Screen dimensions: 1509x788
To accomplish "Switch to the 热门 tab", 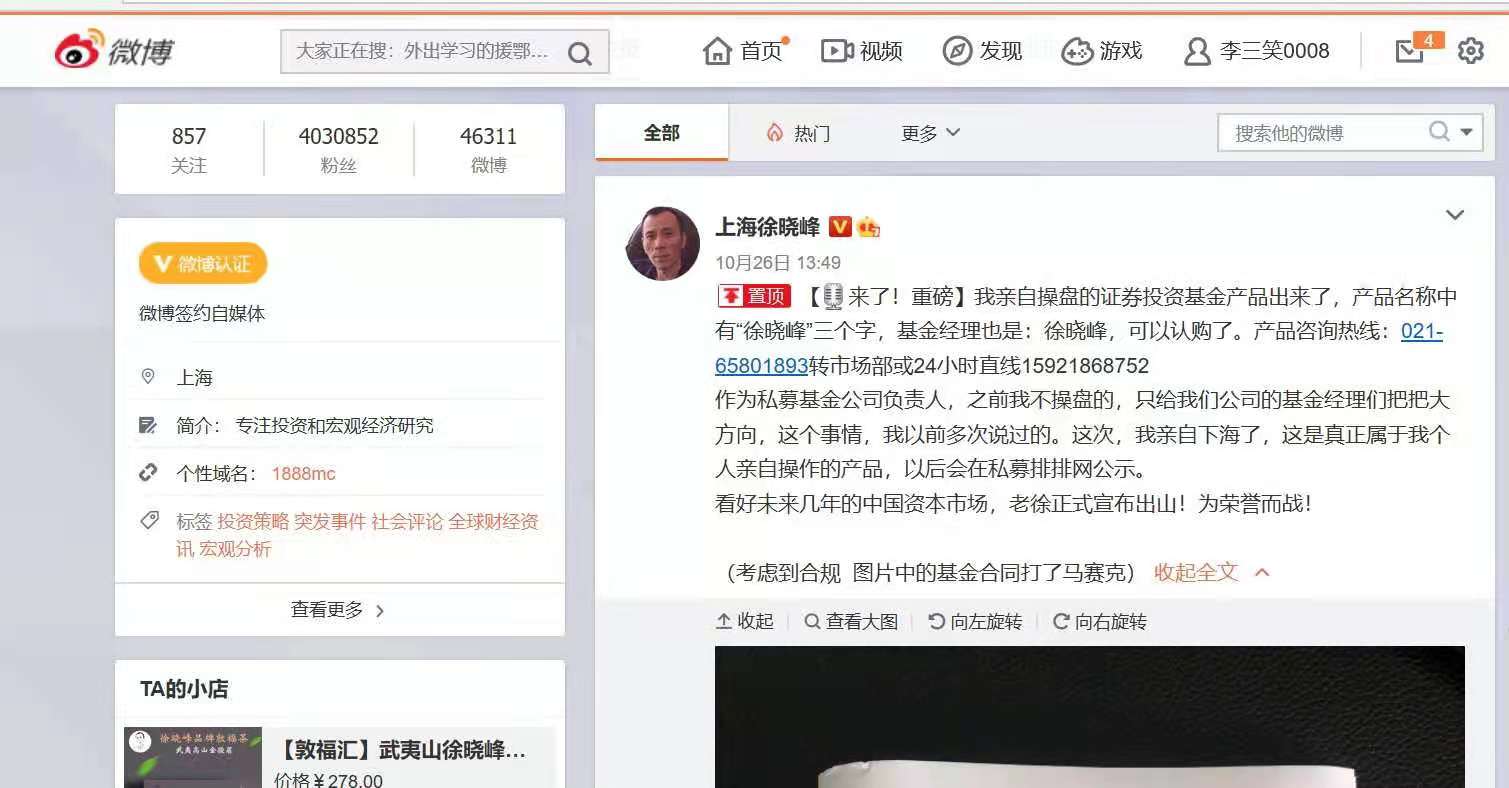I will 798,133.
